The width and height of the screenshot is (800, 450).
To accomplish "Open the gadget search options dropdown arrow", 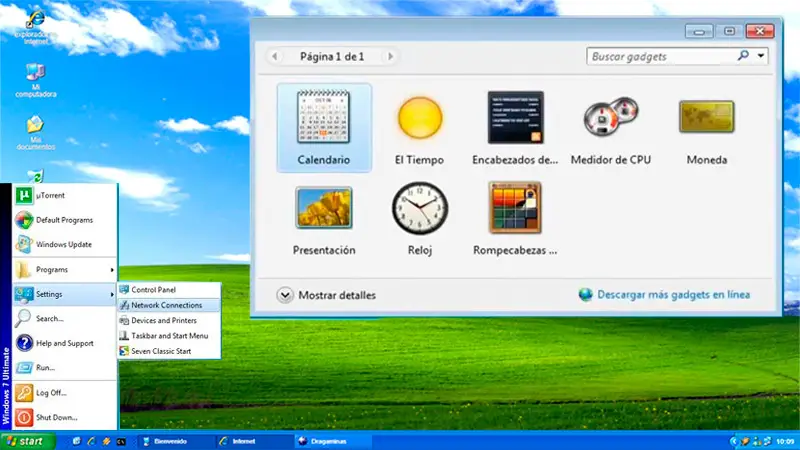I will (761, 56).
